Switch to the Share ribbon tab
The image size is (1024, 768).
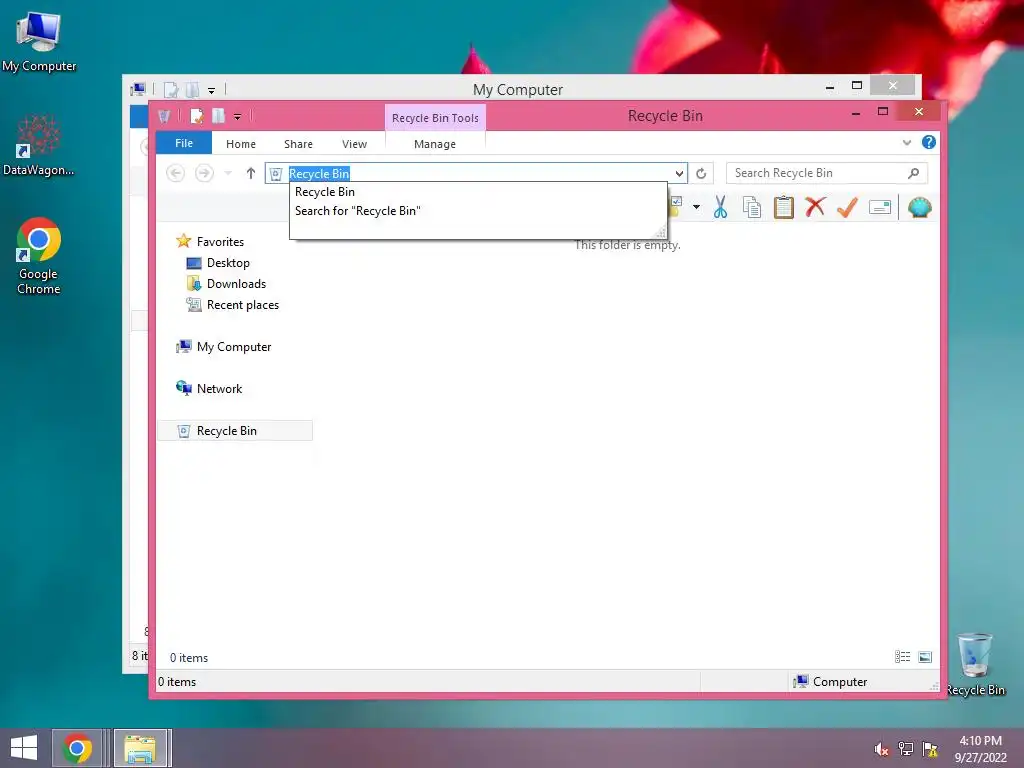(298, 144)
